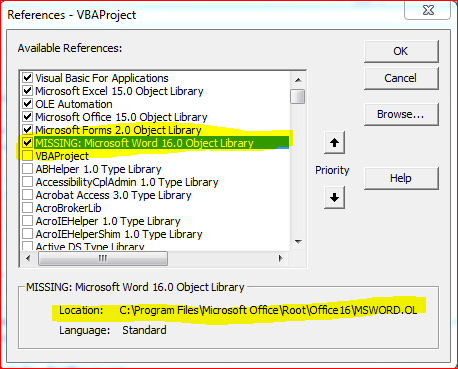Move reference up with Priority up arrow
Image resolution: width=458 pixels, height=369 pixels.
[334, 143]
